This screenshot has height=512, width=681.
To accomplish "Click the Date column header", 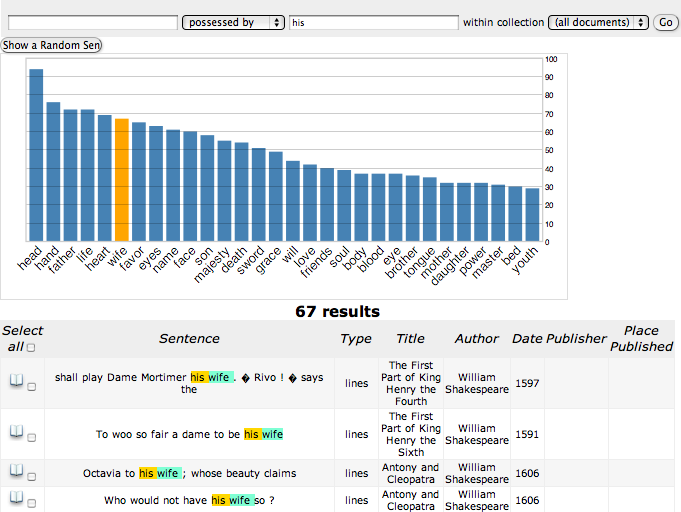I will click(527, 339).
